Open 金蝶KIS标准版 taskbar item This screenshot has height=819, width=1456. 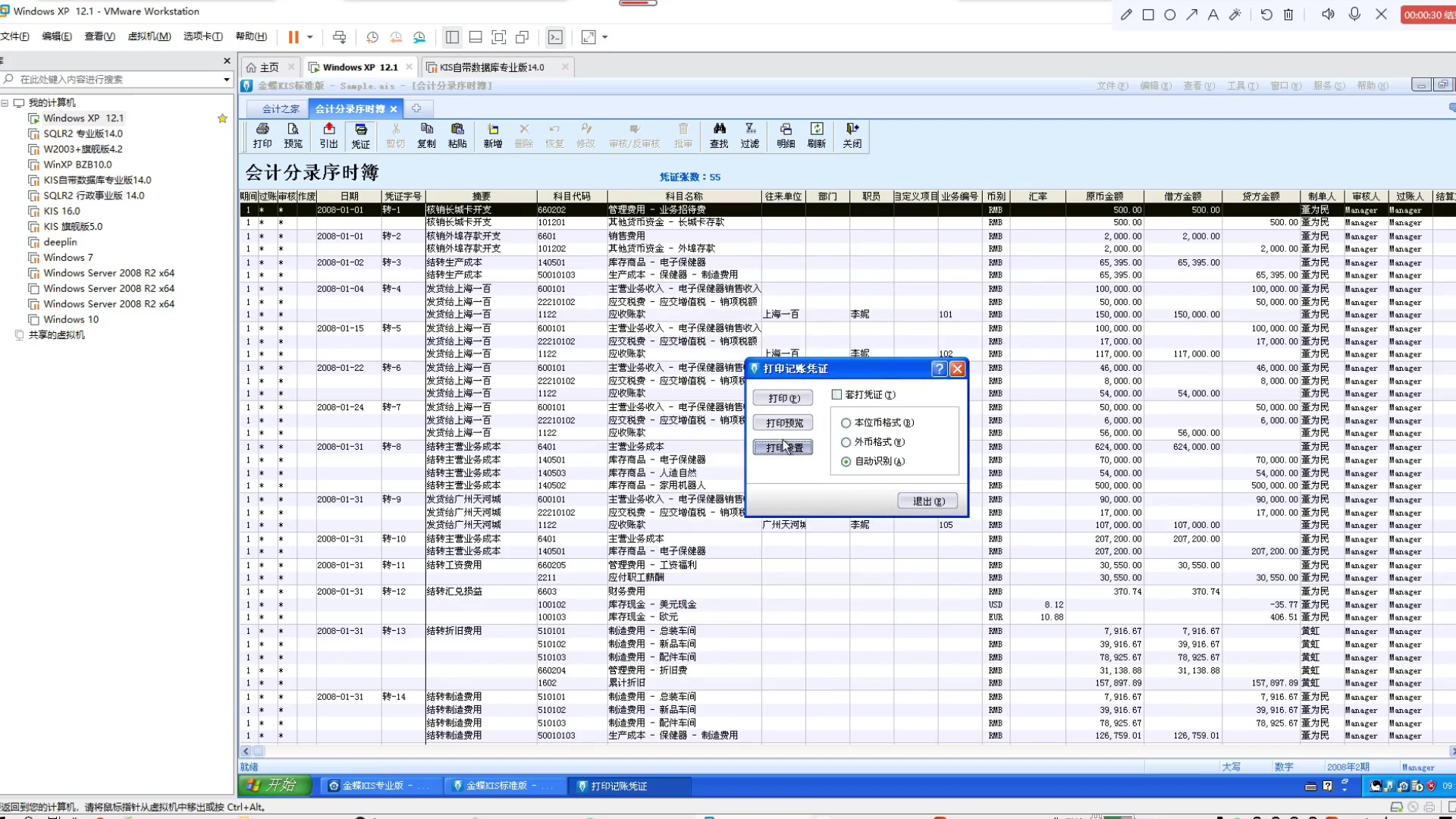click(x=505, y=786)
